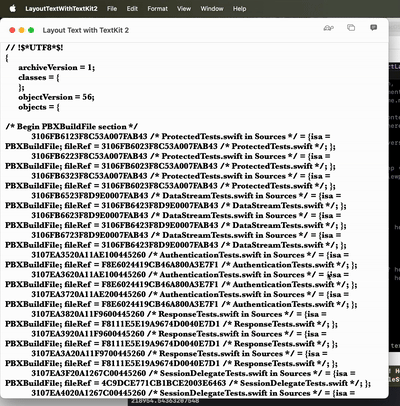Open the LayoutTextWithTextKit2 application menu

[61, 9]
